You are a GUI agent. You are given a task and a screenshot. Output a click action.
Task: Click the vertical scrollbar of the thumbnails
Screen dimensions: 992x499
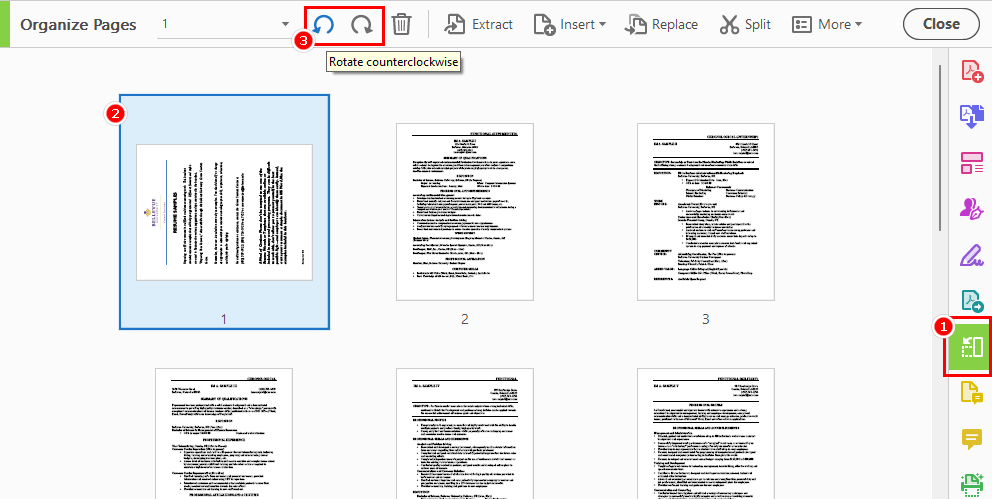tap(940, 147)
